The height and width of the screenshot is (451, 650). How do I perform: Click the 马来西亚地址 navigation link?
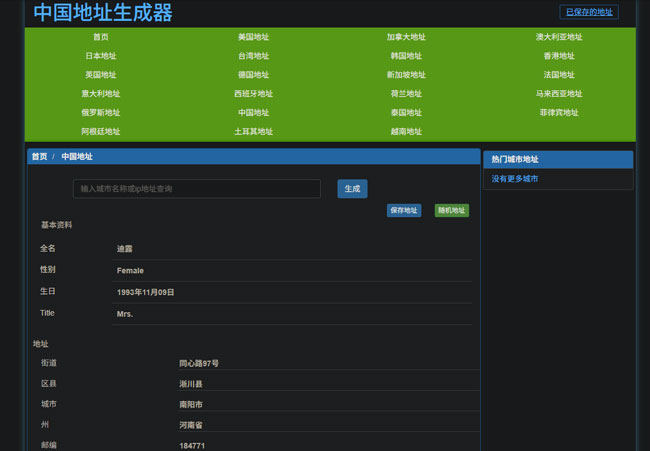(559, 94)
